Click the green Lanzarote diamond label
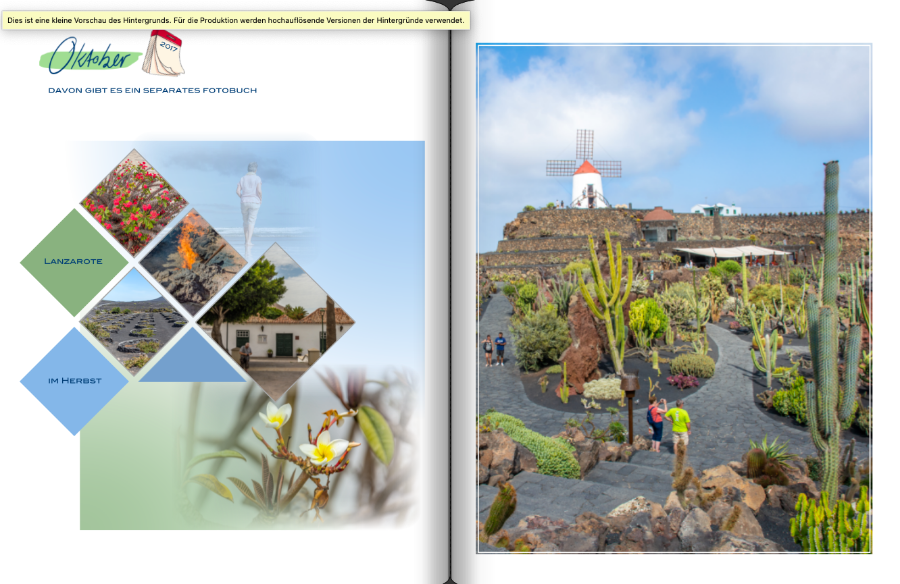Image resolution: width=900 pixels, height=584 pixels. (x=73, y=261)
